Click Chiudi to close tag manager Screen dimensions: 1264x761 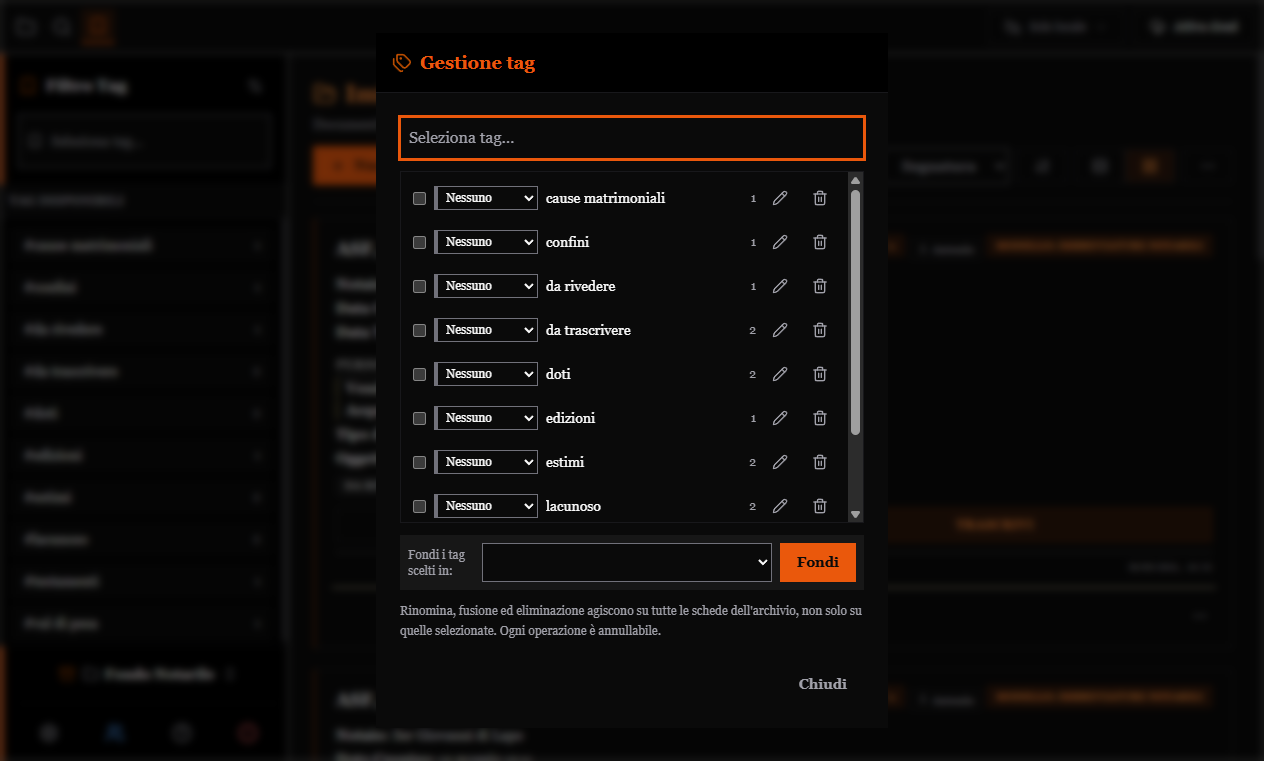(822, 684)
